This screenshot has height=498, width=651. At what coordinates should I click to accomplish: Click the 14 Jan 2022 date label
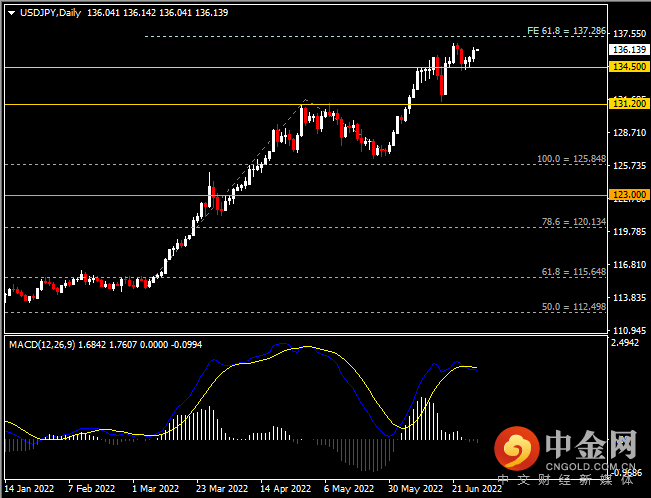coord(29,488)
